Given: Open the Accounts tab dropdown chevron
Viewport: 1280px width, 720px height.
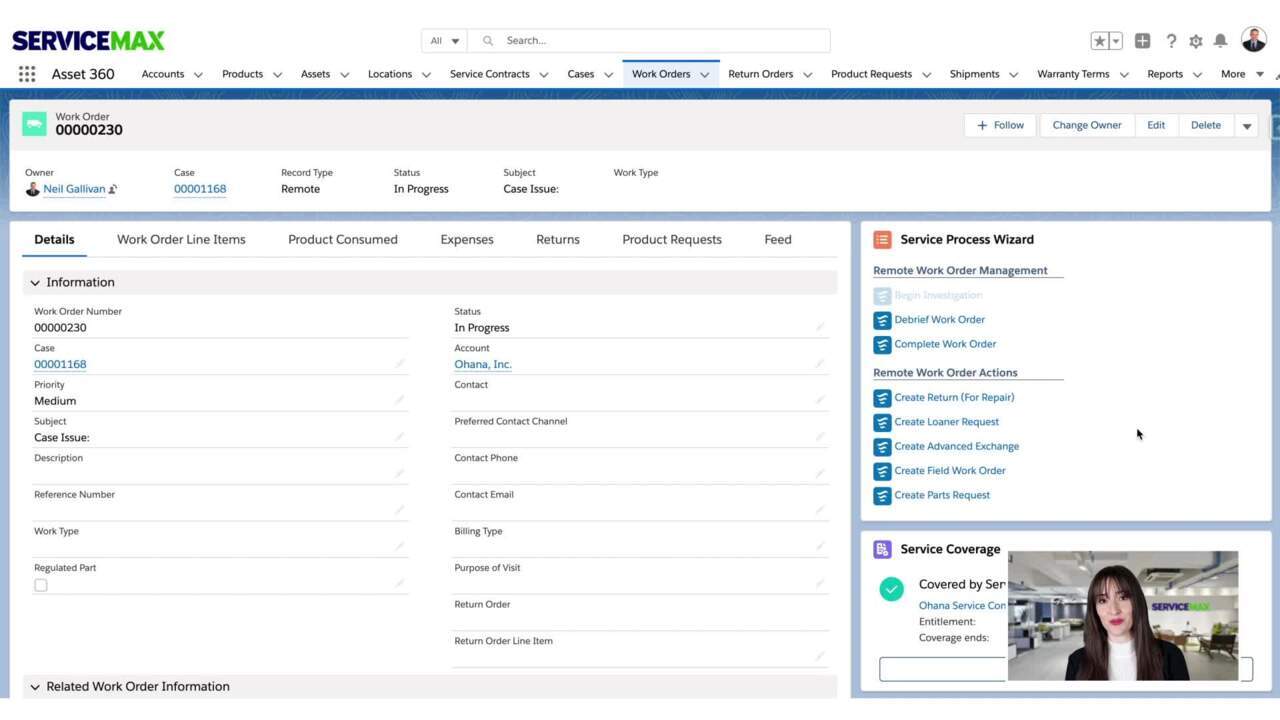Looking at the screenshot, I should coord(198,75).
